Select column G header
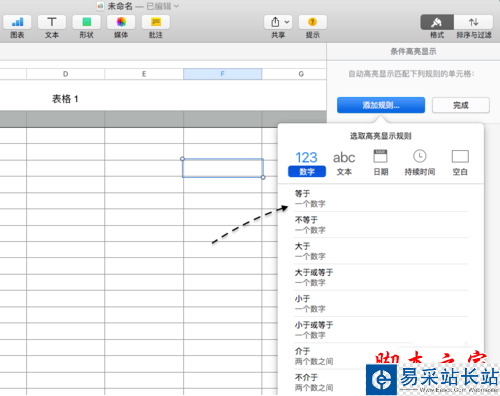This screenshot has height=396, width=500. (x=294, y=74)
